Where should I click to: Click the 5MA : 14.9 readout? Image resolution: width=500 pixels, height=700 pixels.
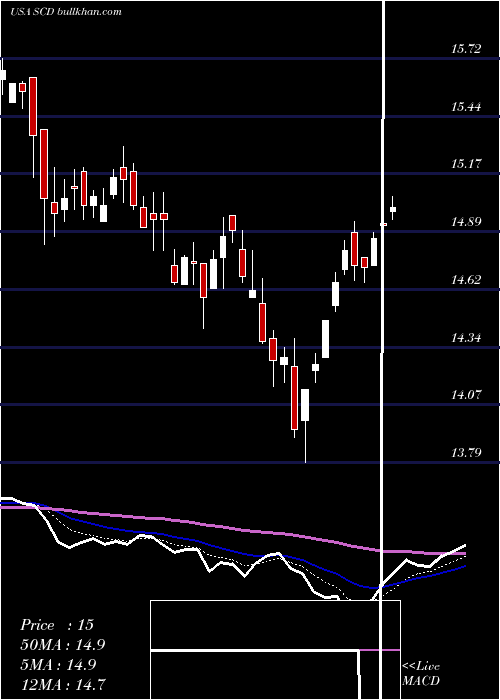point(58,664)
